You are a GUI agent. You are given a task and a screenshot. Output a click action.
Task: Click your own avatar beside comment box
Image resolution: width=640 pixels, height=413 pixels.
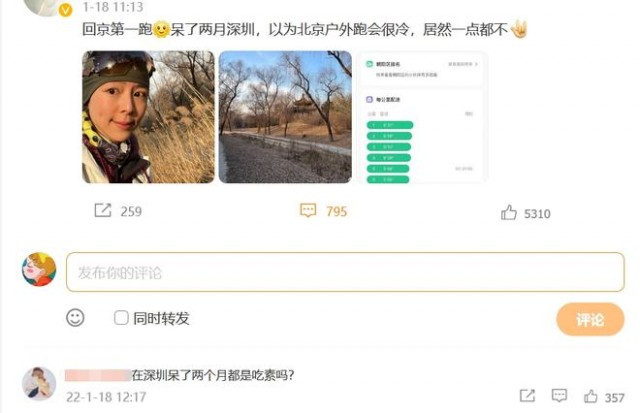pos(39,269)
